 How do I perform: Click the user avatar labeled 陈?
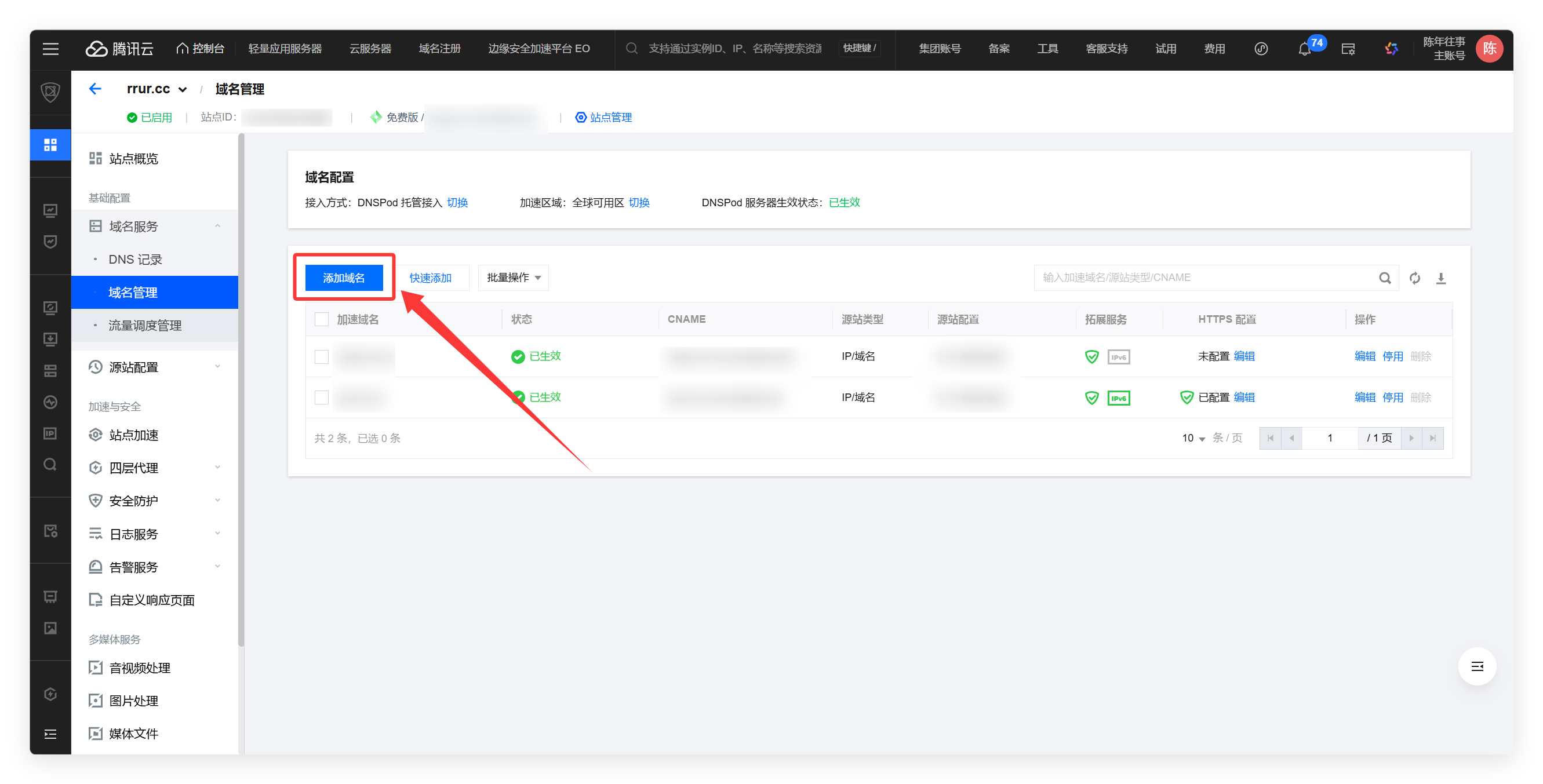(1490, 49)
